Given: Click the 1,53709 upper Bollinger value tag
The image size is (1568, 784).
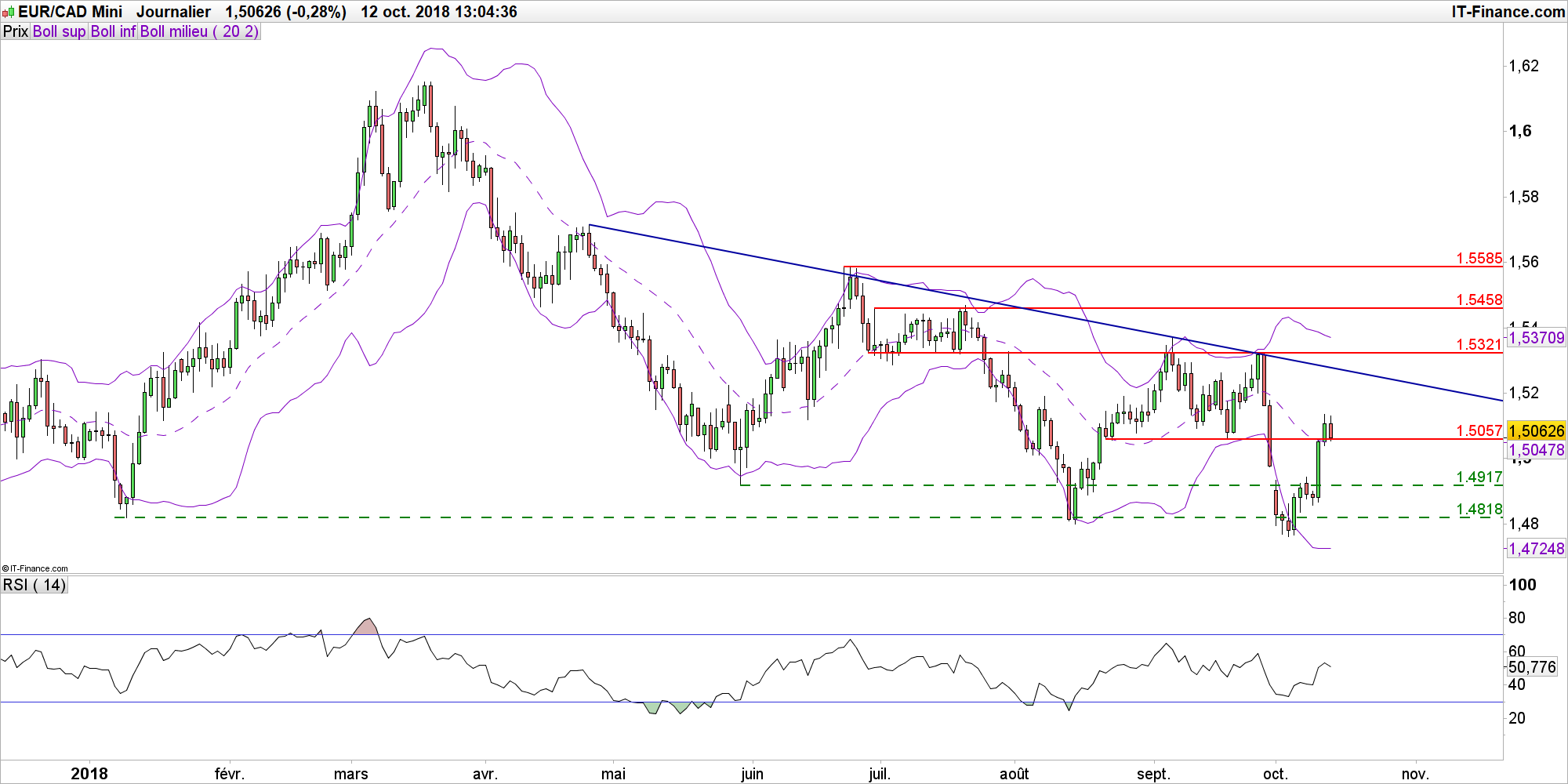Looking at the screenshot, I should [x=1537, y=338].
